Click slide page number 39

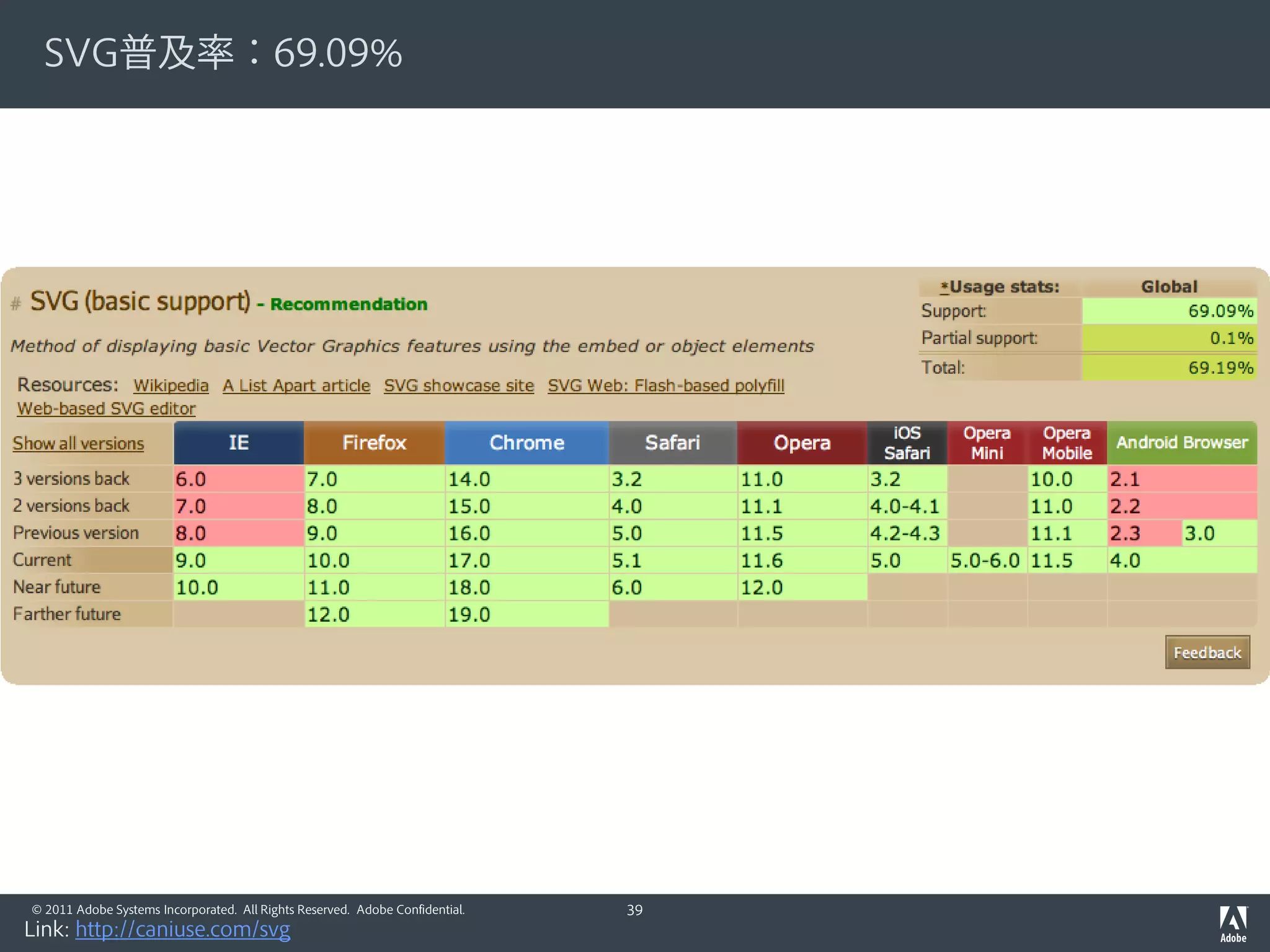pos(634,910)
